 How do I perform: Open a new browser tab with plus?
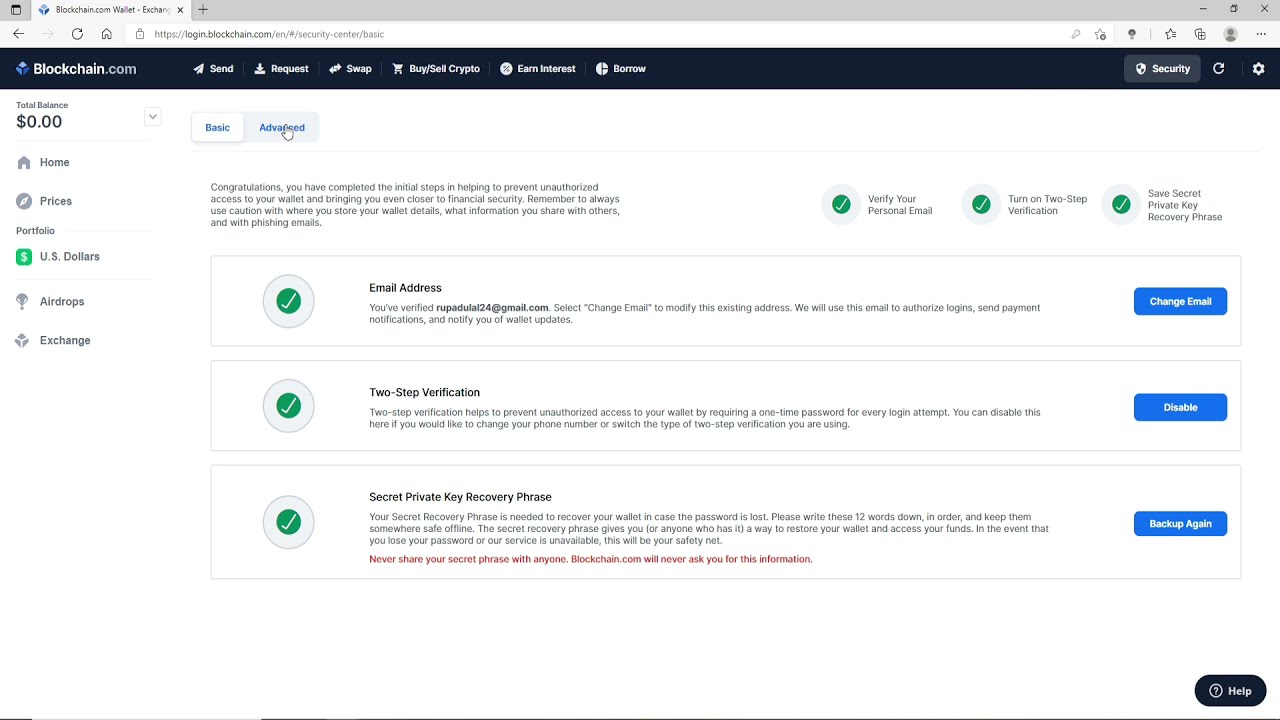[x=203, y=10]
